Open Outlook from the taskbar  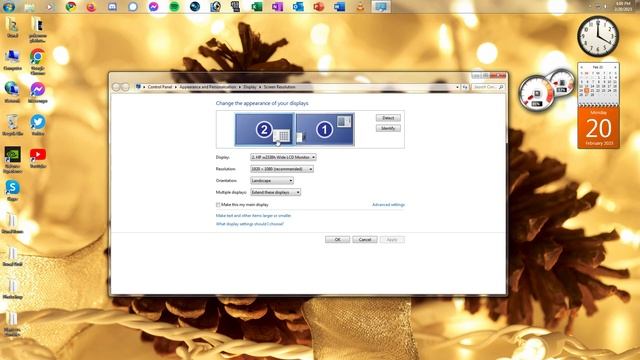click(x=298, y=7)
